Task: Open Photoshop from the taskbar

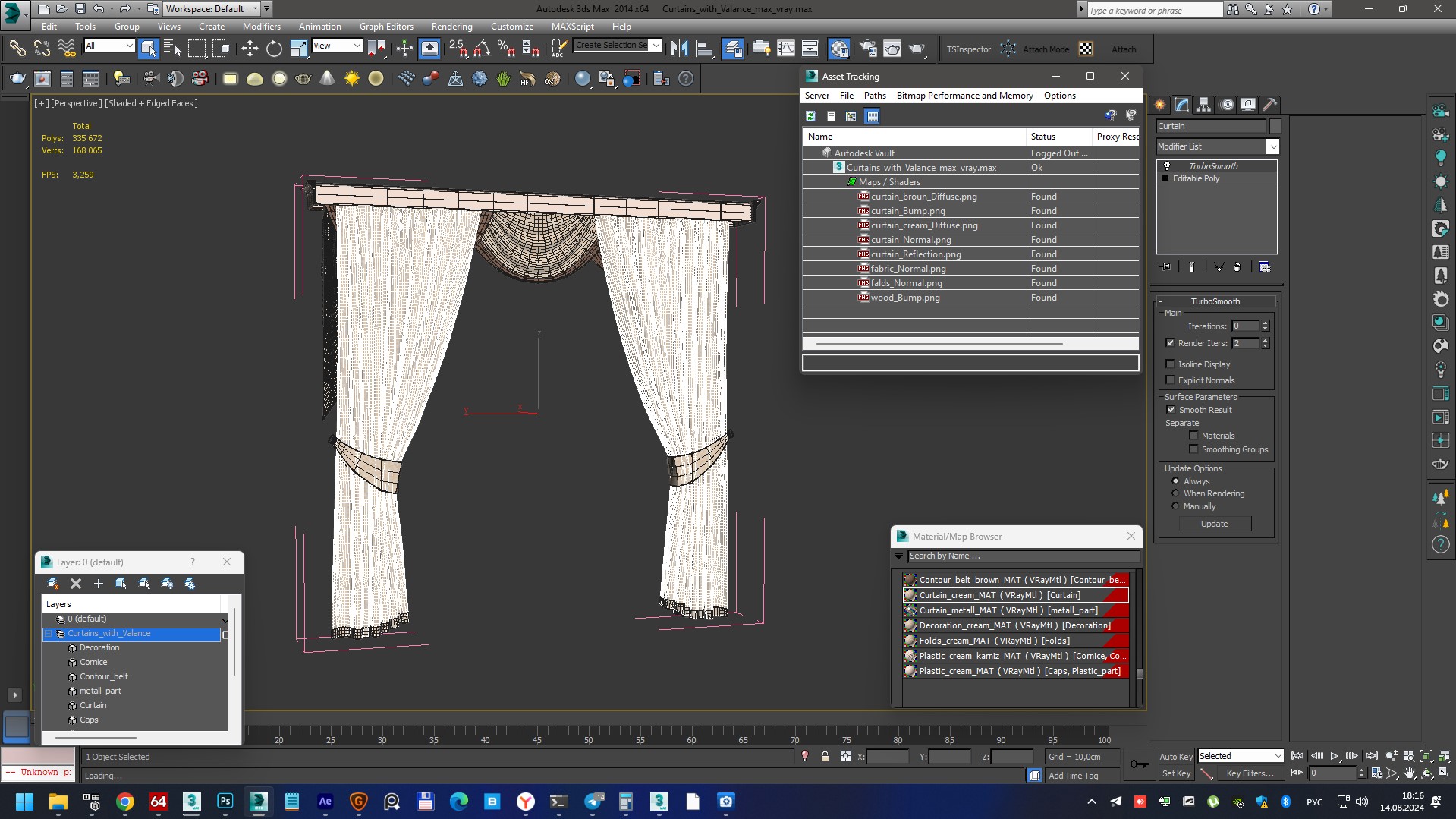Action: point(225,802)
